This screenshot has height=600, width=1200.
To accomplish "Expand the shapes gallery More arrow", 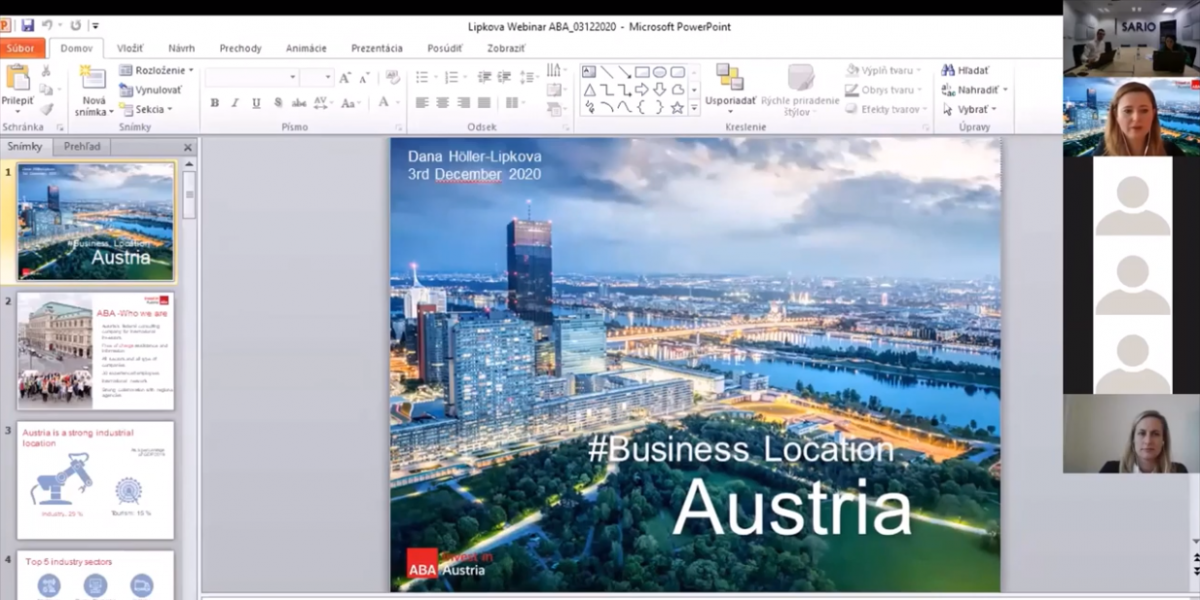I will pyautogui.click(x=694, y=108).
